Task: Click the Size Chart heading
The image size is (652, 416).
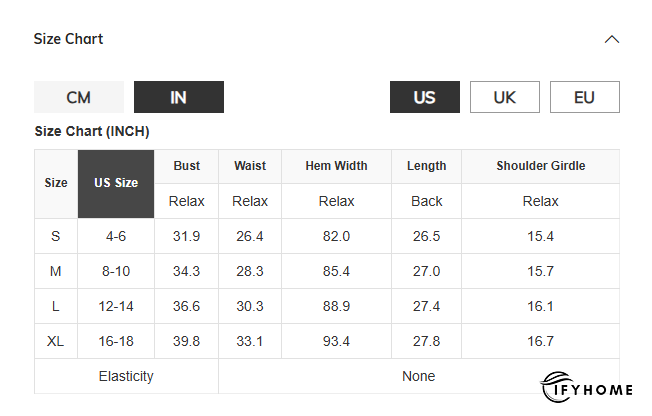Action: [x=69, y=39]
